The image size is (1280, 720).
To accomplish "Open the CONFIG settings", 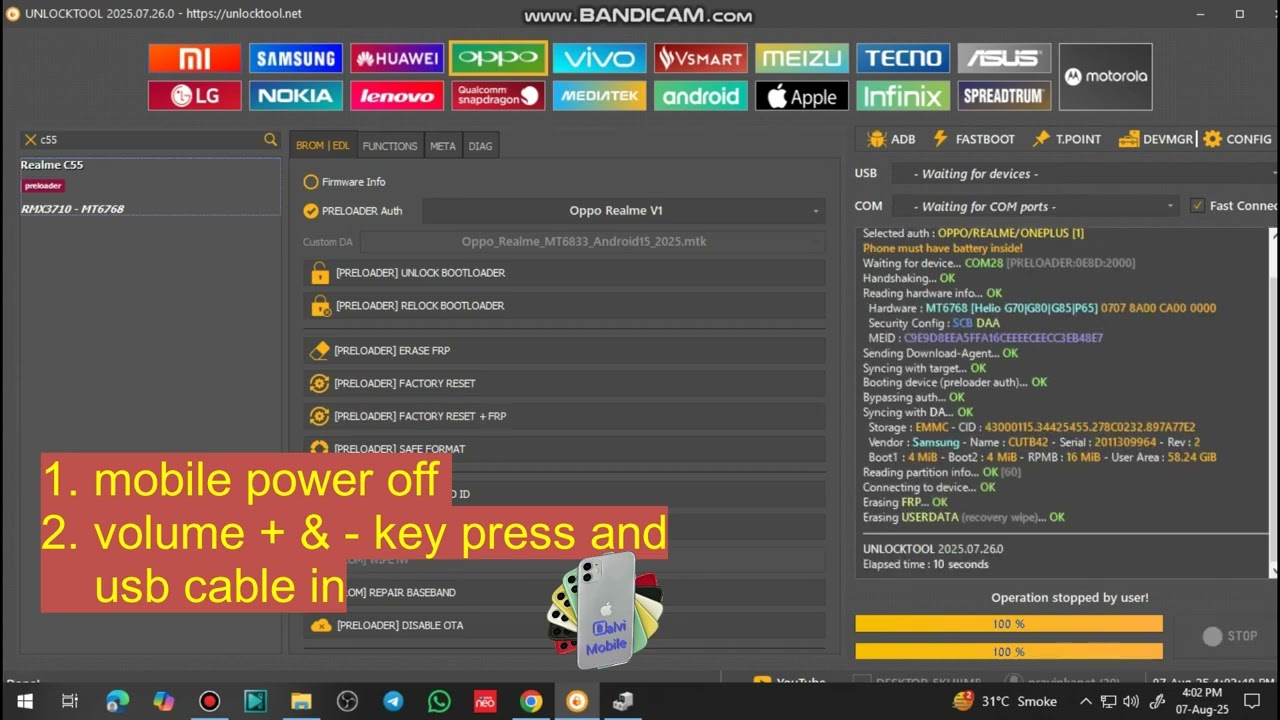I will pos(1238,139).
